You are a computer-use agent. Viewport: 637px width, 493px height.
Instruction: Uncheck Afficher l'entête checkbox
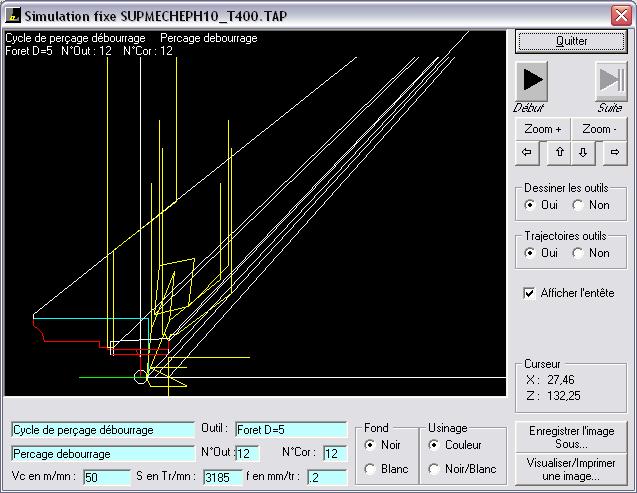click(530, 293)
